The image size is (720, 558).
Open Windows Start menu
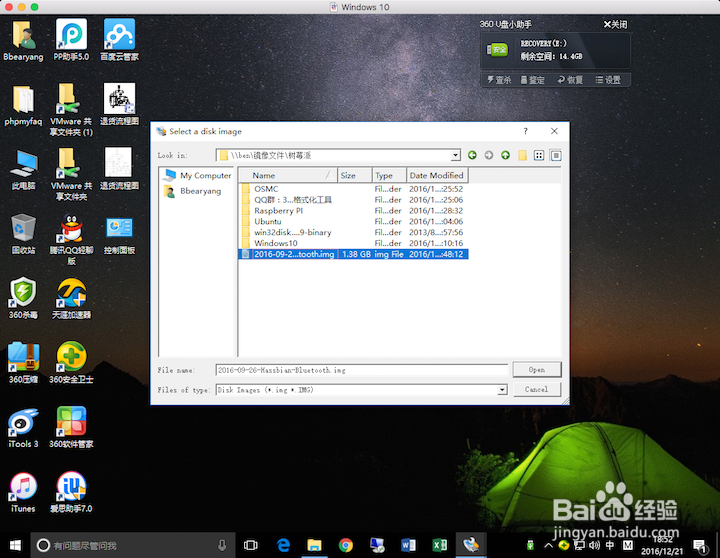[15, 545]
